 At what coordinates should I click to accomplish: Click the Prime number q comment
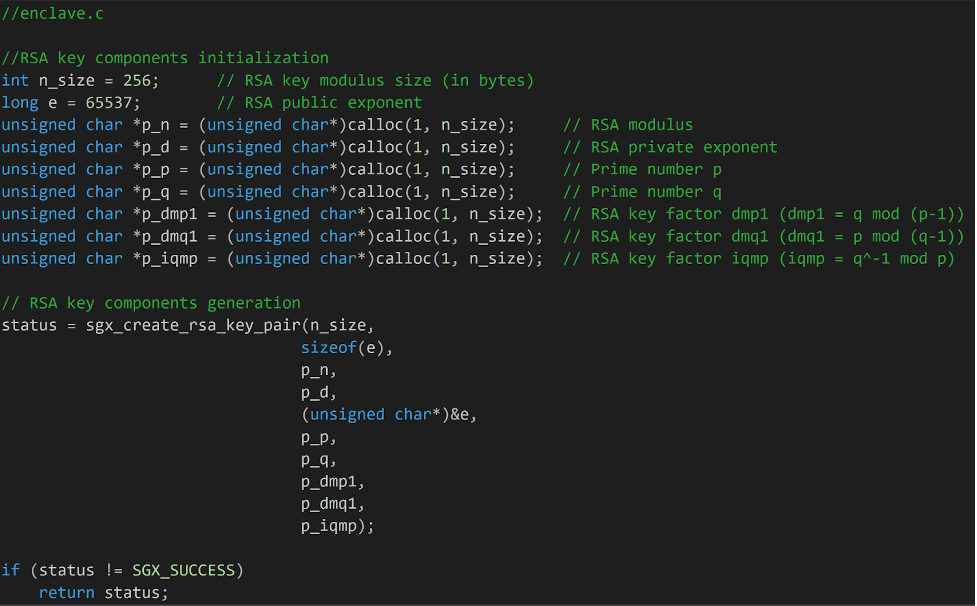pos(642,192)
